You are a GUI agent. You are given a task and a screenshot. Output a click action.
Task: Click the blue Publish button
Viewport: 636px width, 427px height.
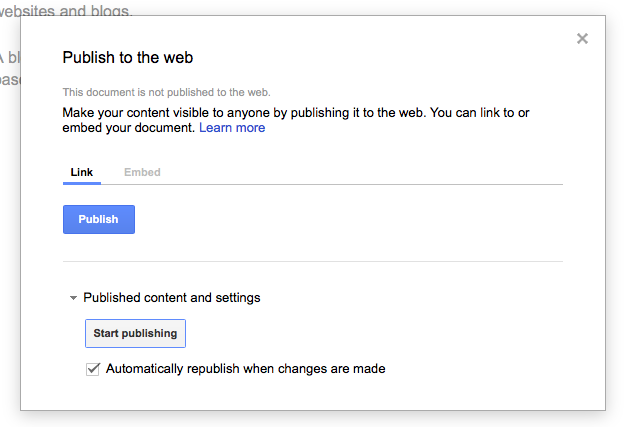[99, 219]
